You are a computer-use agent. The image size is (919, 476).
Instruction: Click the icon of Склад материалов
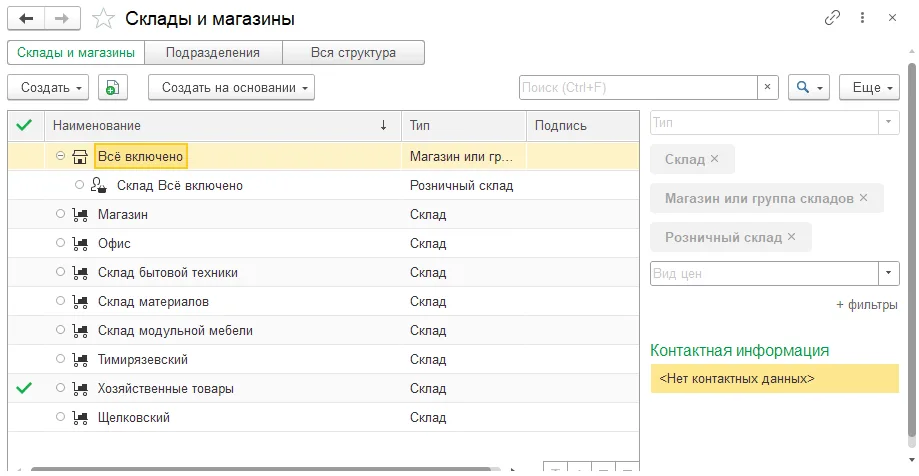point(80,301)
